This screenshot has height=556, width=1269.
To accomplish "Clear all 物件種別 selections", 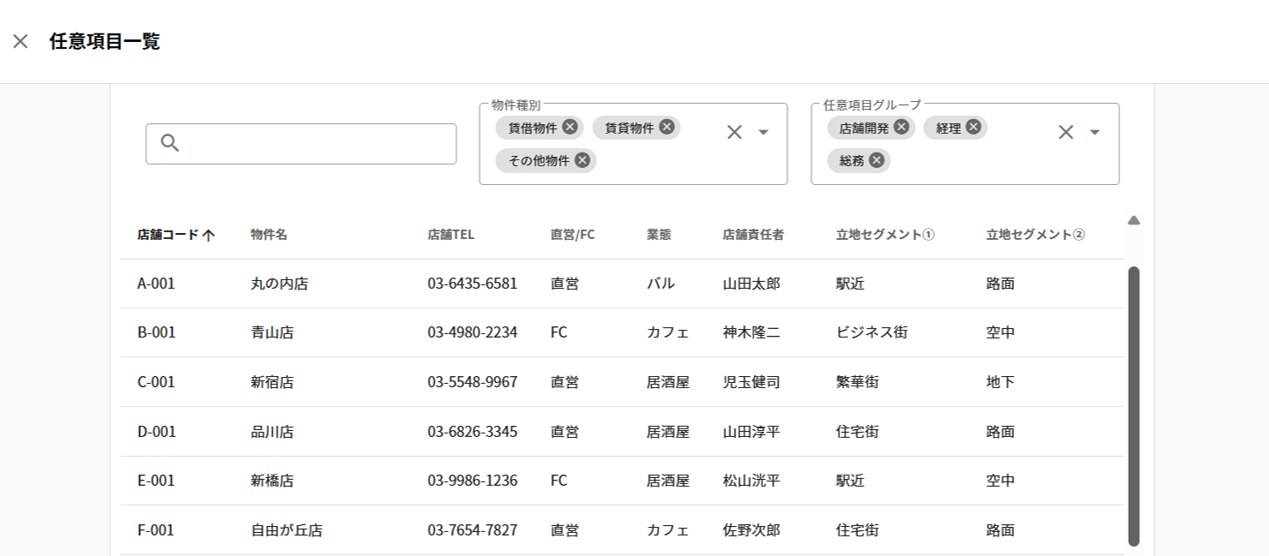I will 734,132.
